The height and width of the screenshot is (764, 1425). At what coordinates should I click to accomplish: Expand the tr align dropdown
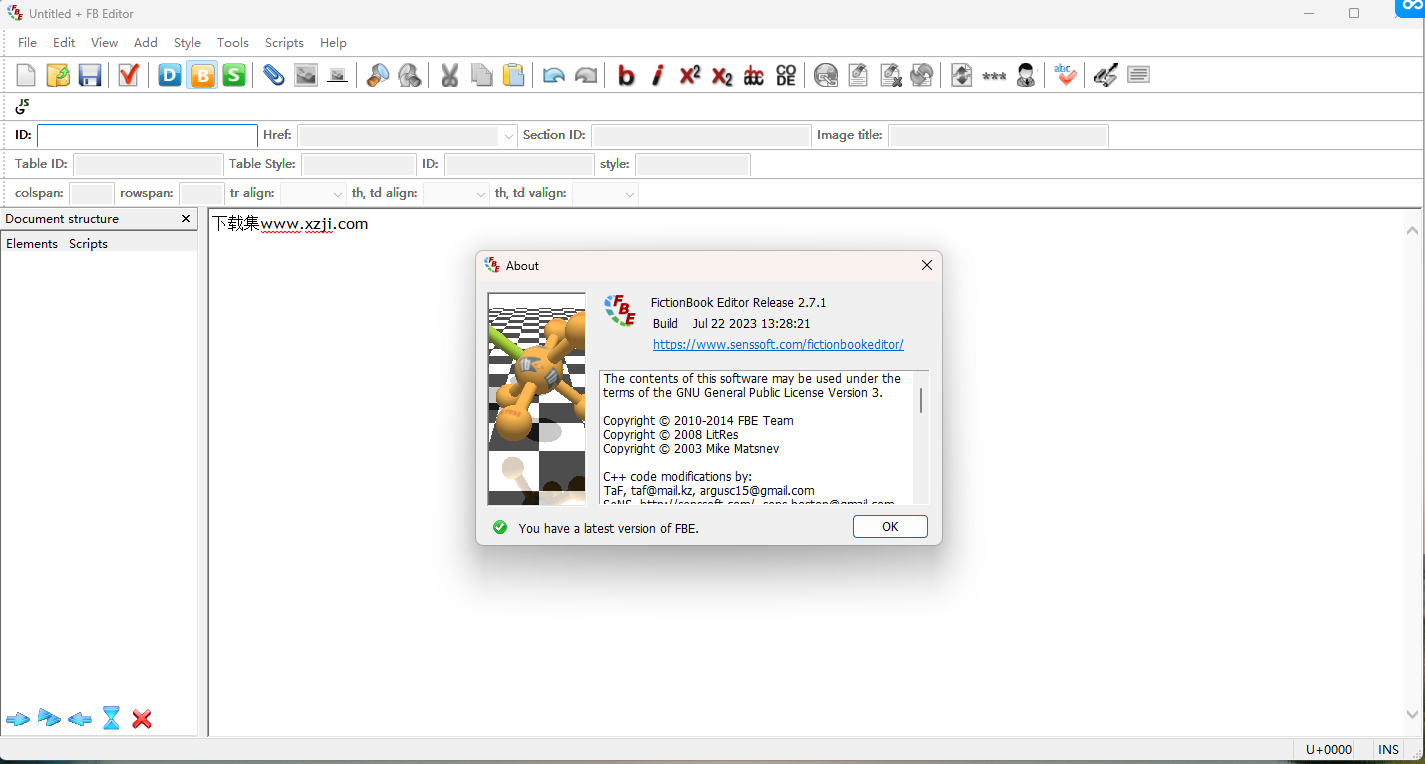click(x=337, y=194)
